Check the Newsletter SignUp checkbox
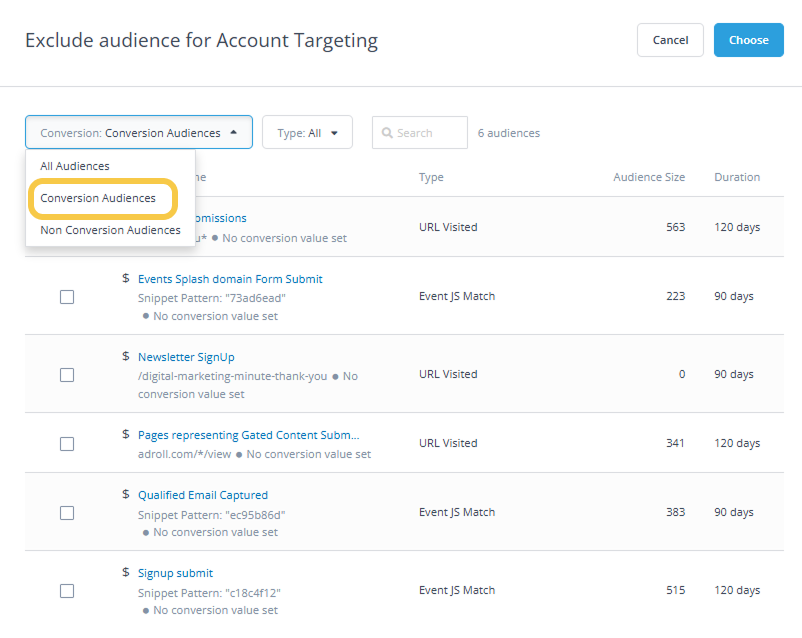 point(67,375)
